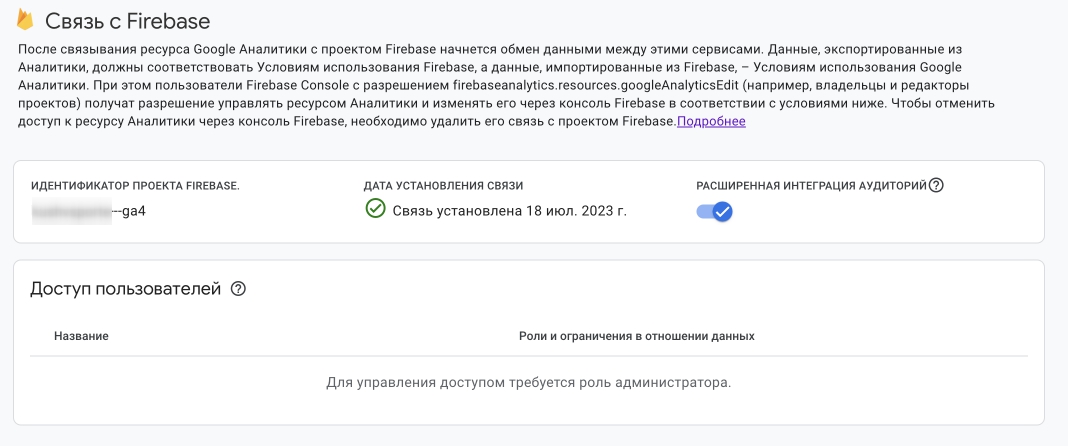This screenshot has height=446, width=1068.
Task: Click the green link-established checkmark icon
Action: pos(375,209)
